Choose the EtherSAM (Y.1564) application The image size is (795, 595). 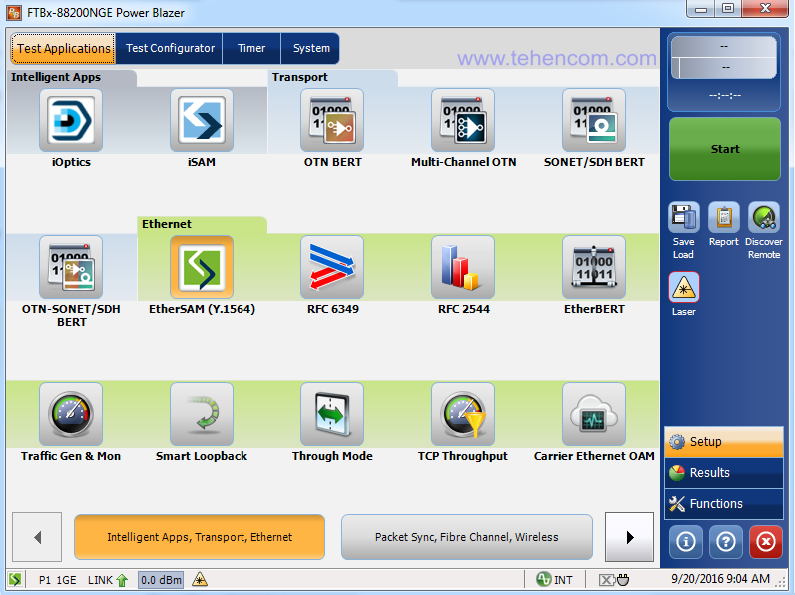pyautogui.click(x=201, y=268)
